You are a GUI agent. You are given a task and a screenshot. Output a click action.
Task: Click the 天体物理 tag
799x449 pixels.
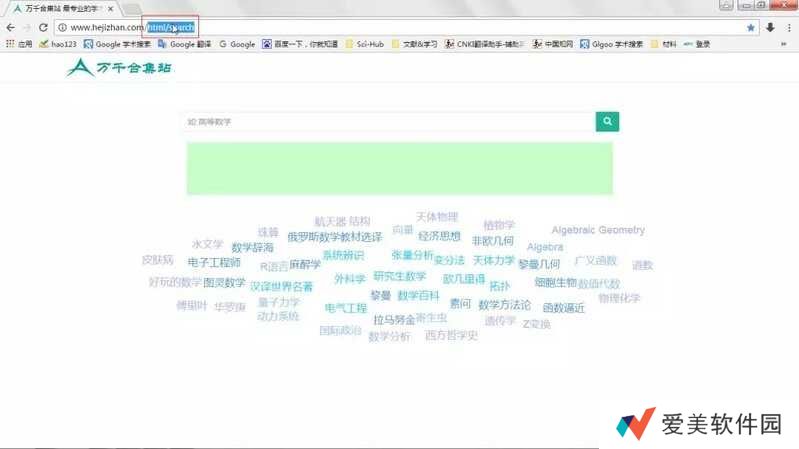coord(437,217)
